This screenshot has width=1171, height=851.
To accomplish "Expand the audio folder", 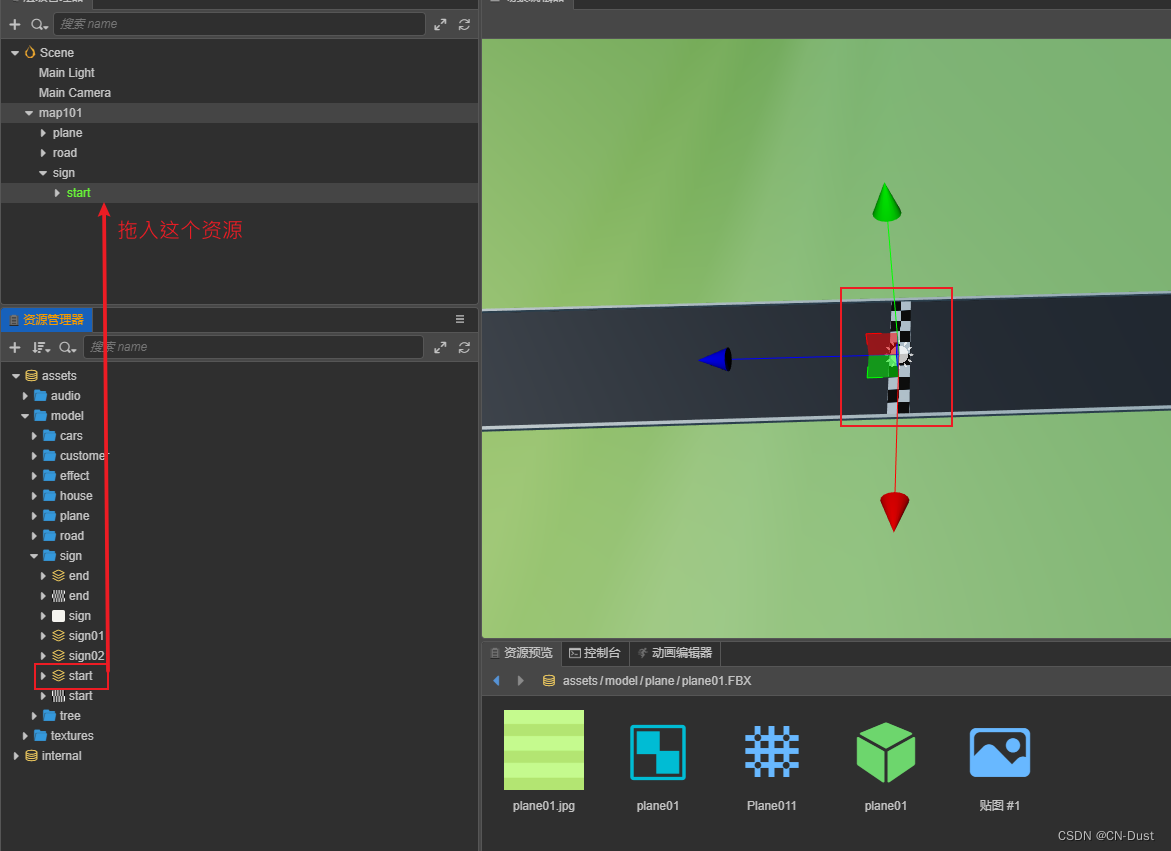I will (x=25, y=396).
